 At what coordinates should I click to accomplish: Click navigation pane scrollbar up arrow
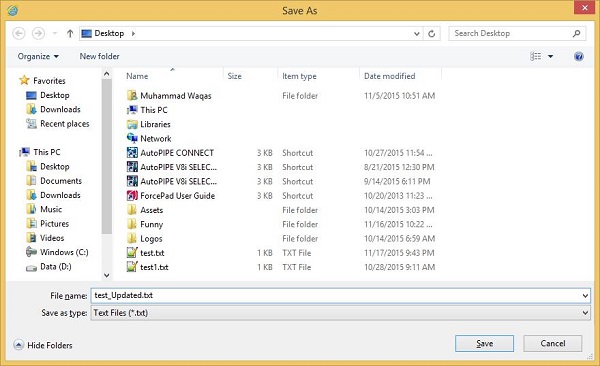(107, 74)
